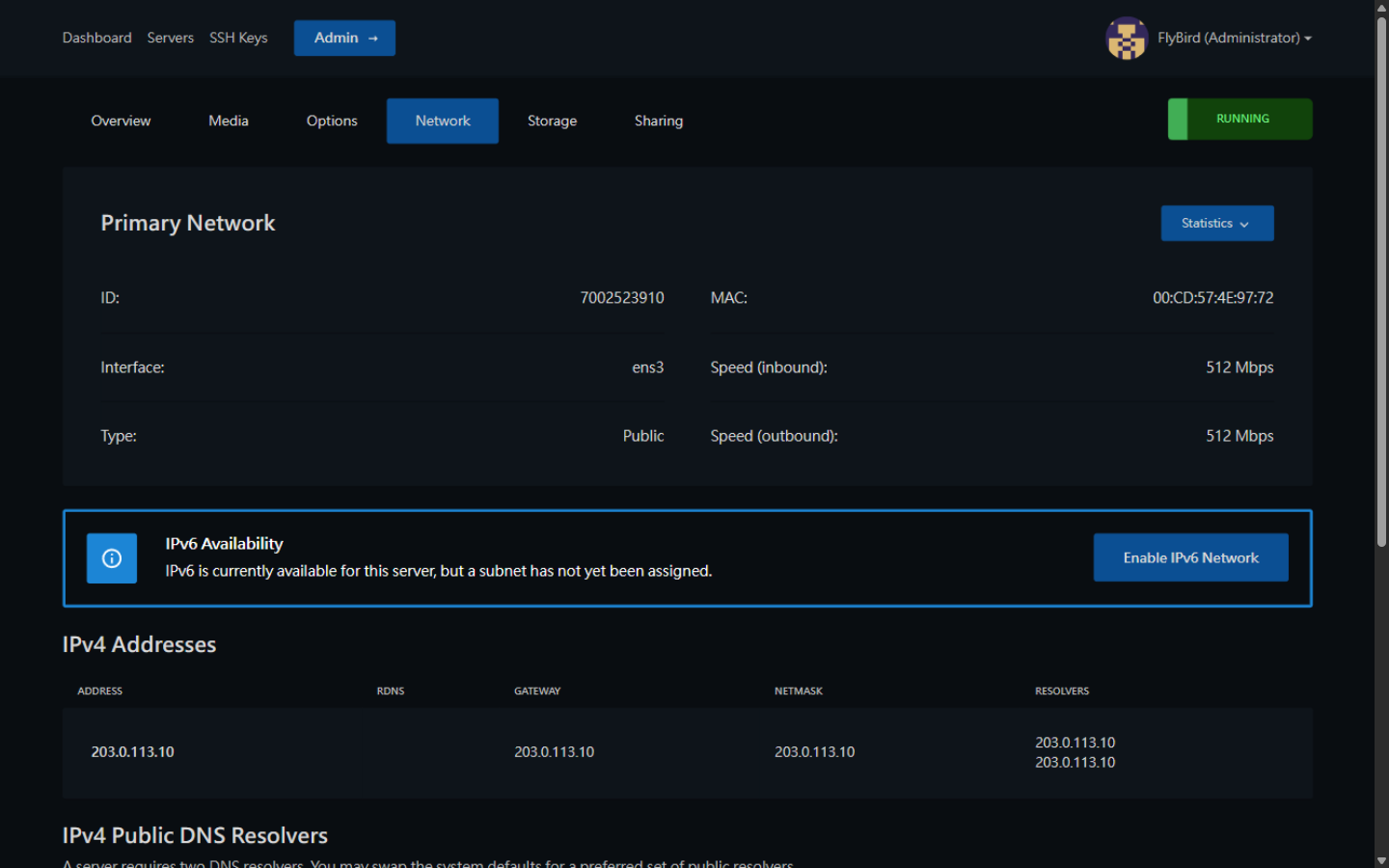
Task: Go to the Storage tab
Action: coord(552,121)
